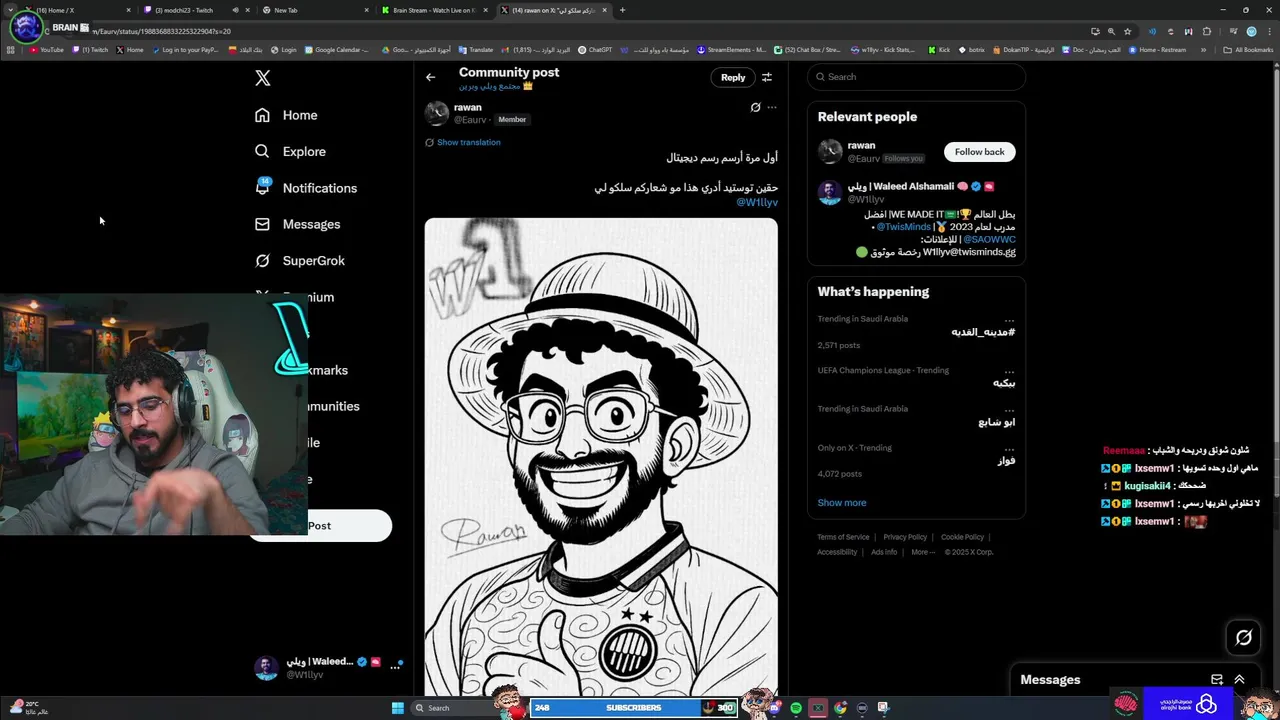Open SuperGrok from sidebar
The width and height of the screenshot is (1280, 720).
(299, 261)
